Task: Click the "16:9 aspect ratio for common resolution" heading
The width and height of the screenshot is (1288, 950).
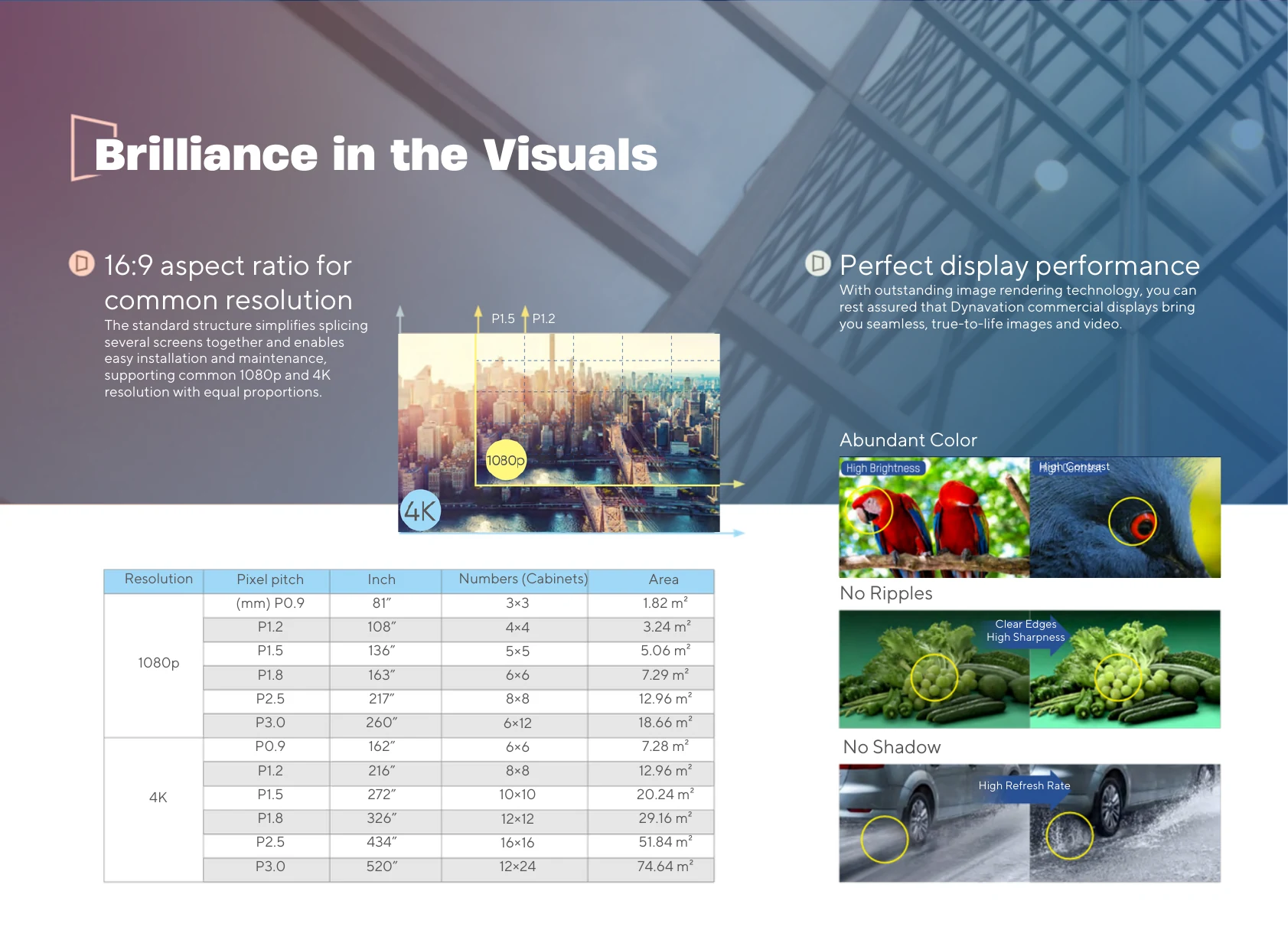Action: pyautogui.click(x=228, y=282)
